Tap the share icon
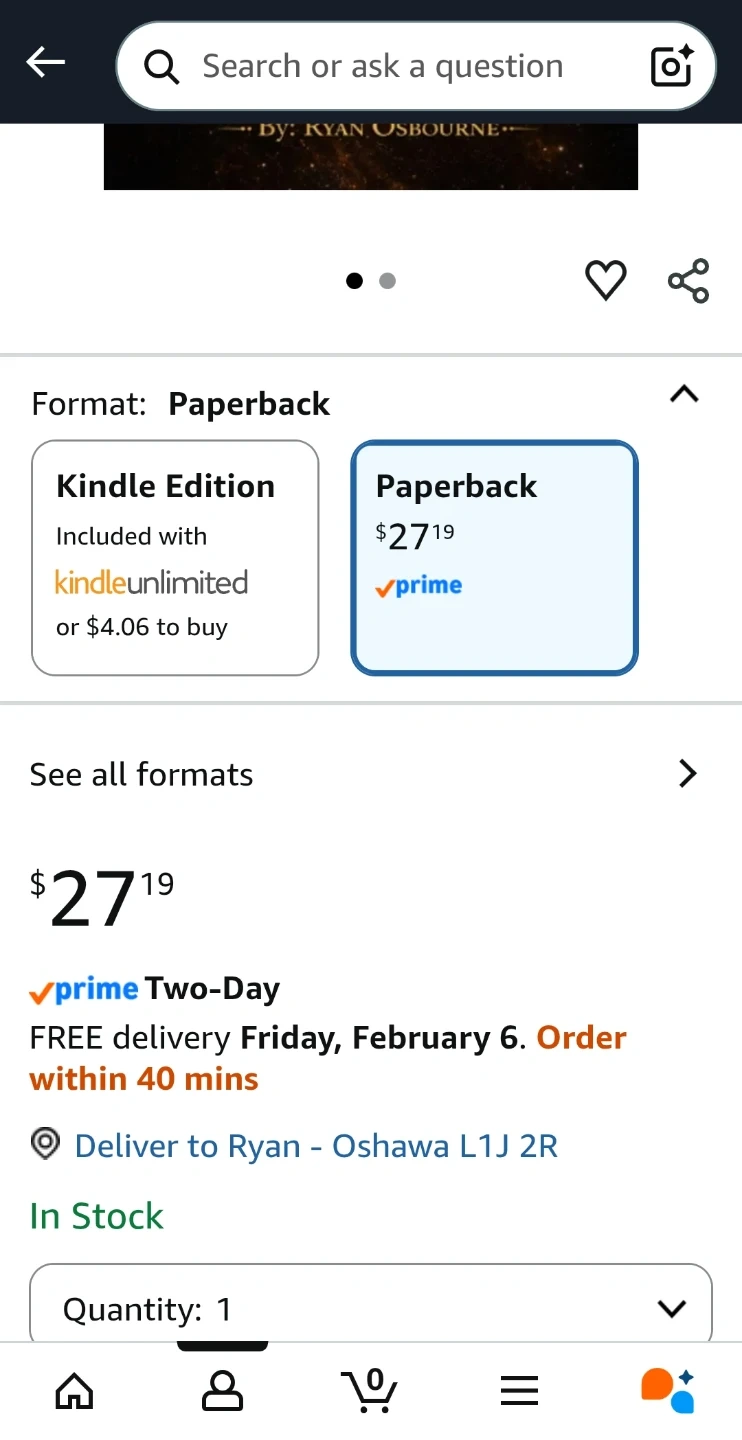Screen dimensions: 742x1440 688,280
